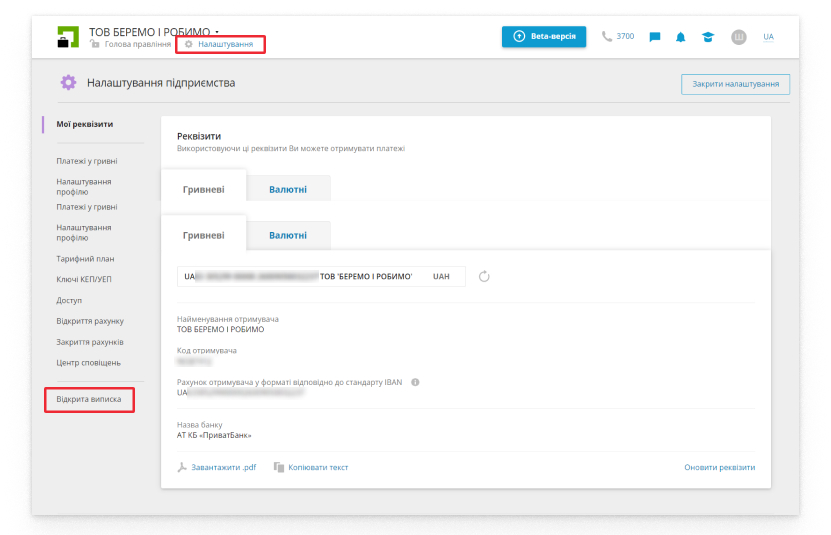Viewport: 831px width, 535px height.
Task: Click the chat message icon in header
Action: [655, 37]
